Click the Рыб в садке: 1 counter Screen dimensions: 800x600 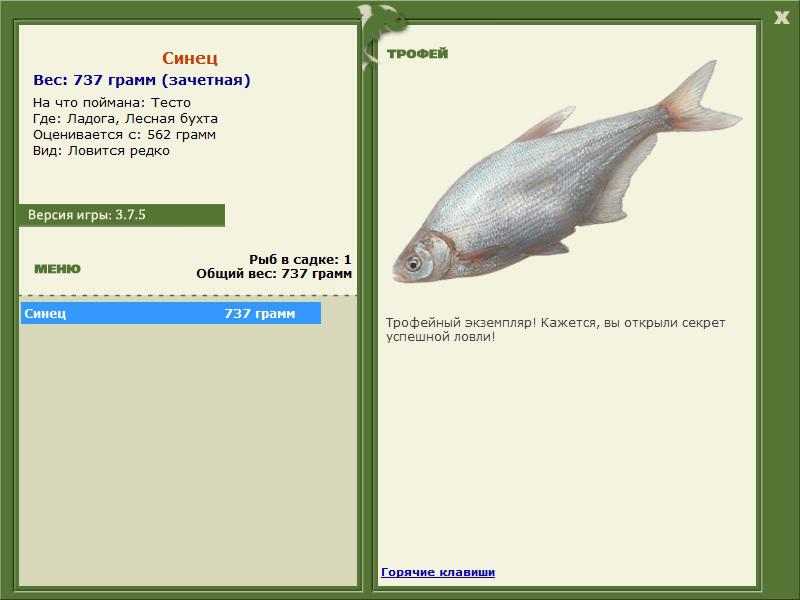[300, 259]
